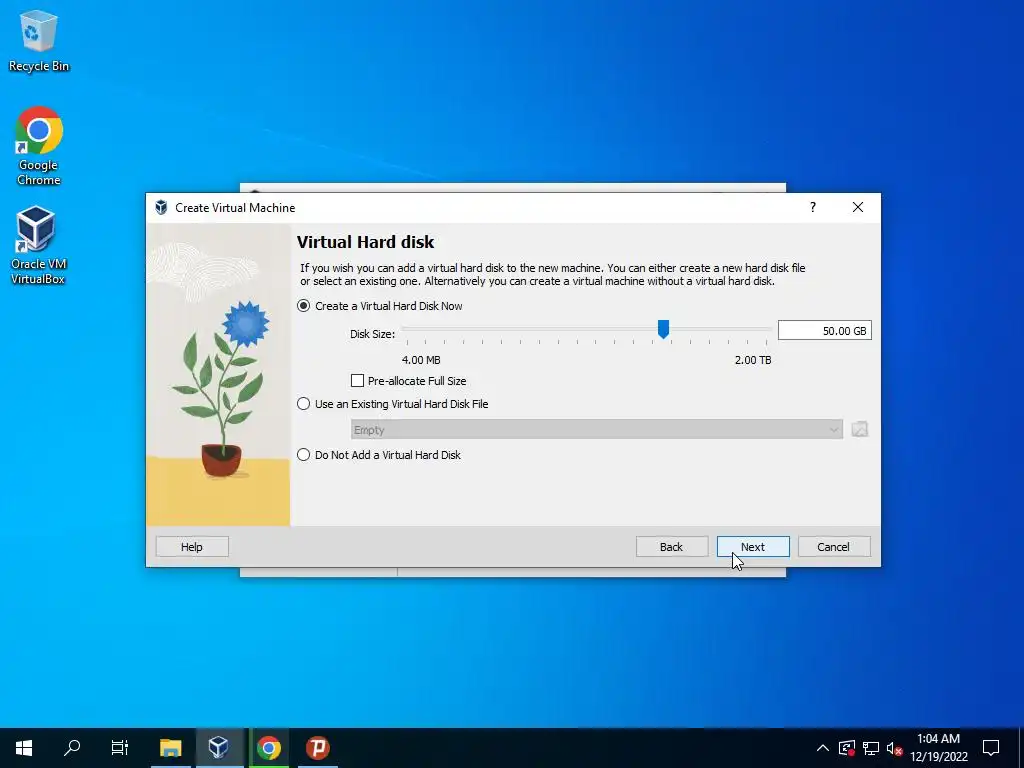Show hidden system tray icons
This screenshot has width=1024, height=768.
click(x=823, y=748)
